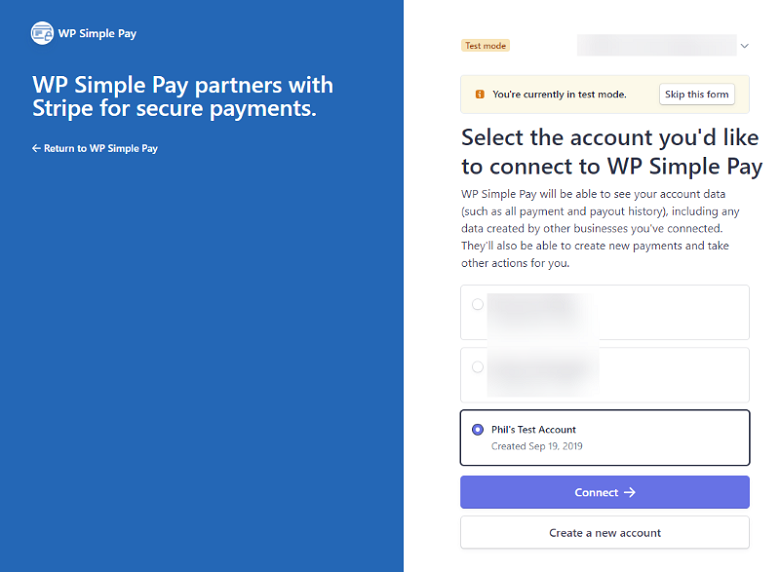
Task: Return to WP Simple Pay link
Action: pyautogui.click(x=95, y=148)
